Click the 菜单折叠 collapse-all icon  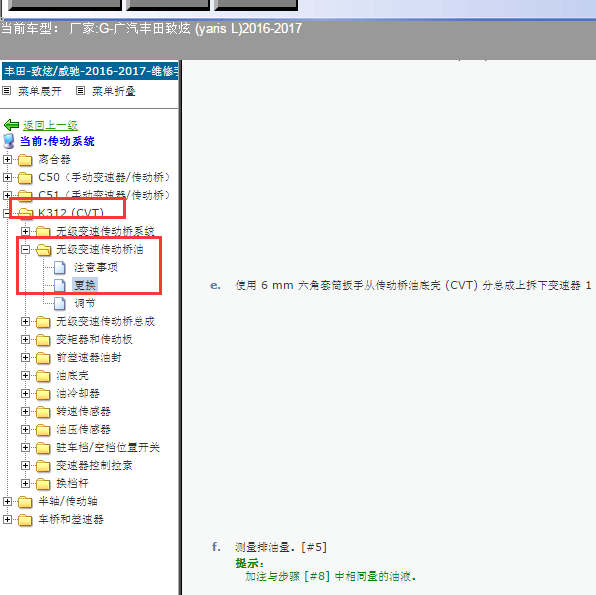(80, 90)
